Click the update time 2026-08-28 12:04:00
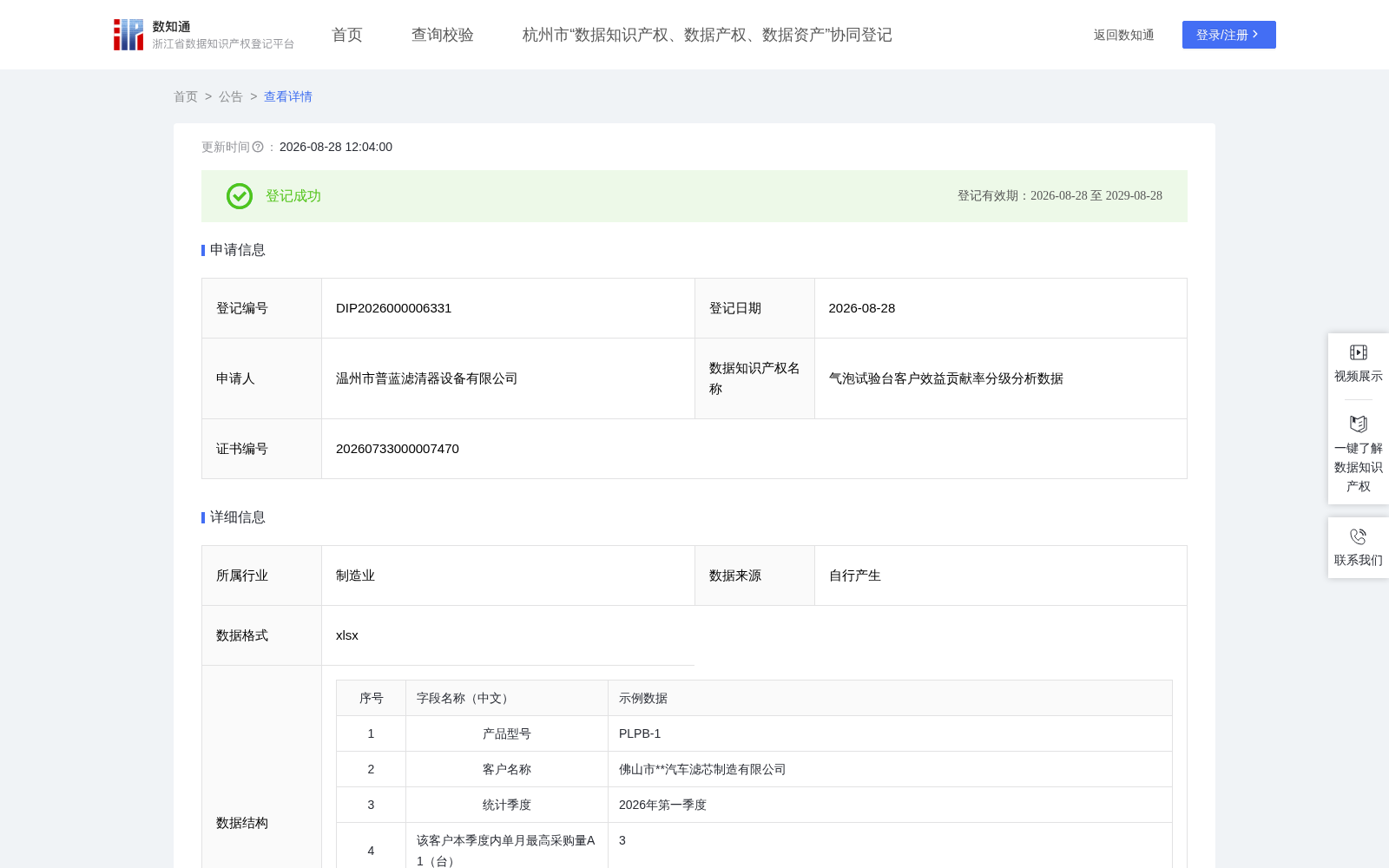The image size is (1389, 868). [x=336, y=148]
